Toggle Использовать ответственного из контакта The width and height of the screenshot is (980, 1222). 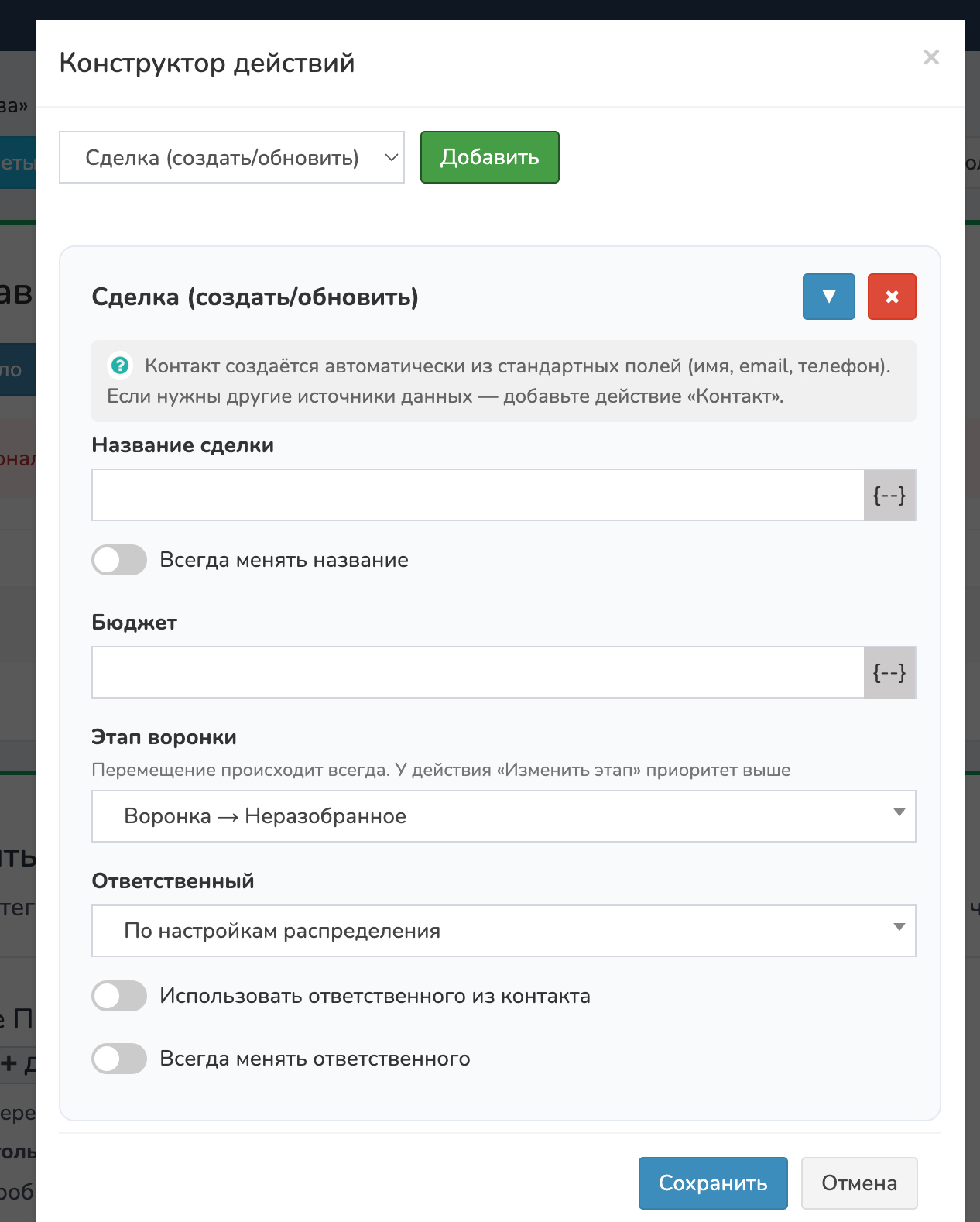tap(119, 996)
